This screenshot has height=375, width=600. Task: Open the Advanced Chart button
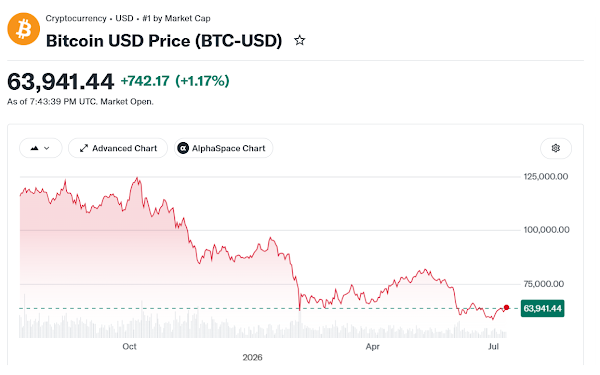118,148
